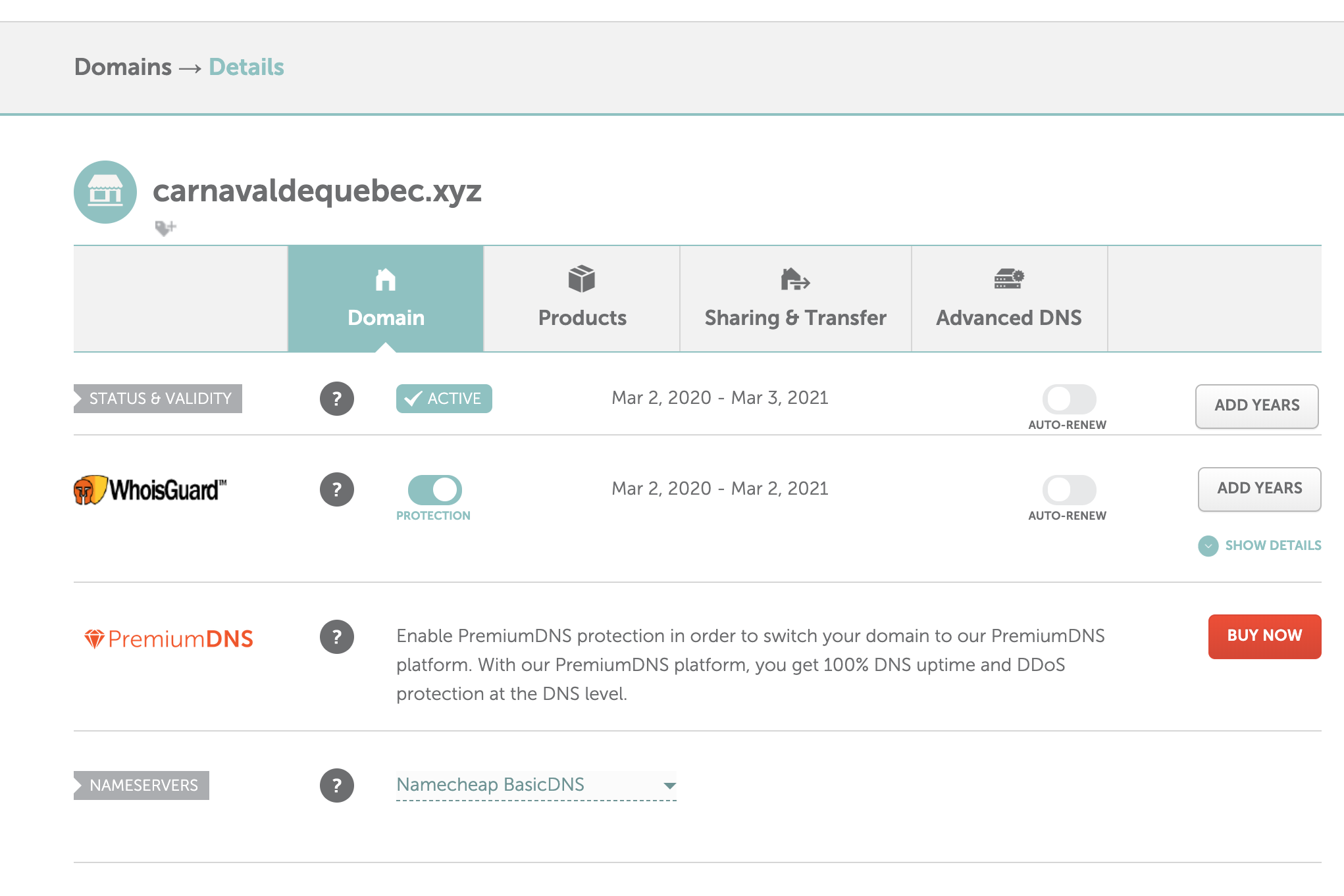Click the PremiumDNS help question mark
This screenshot has width=1344, height=896.
click(x=337, y=637)
